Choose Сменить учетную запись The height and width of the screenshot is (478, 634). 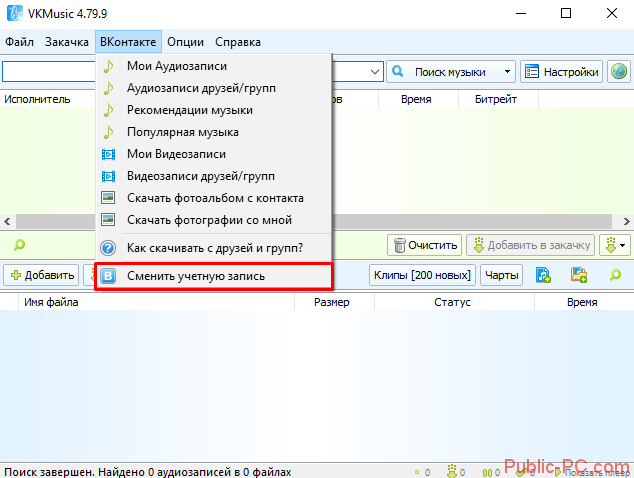coord(213,276)
